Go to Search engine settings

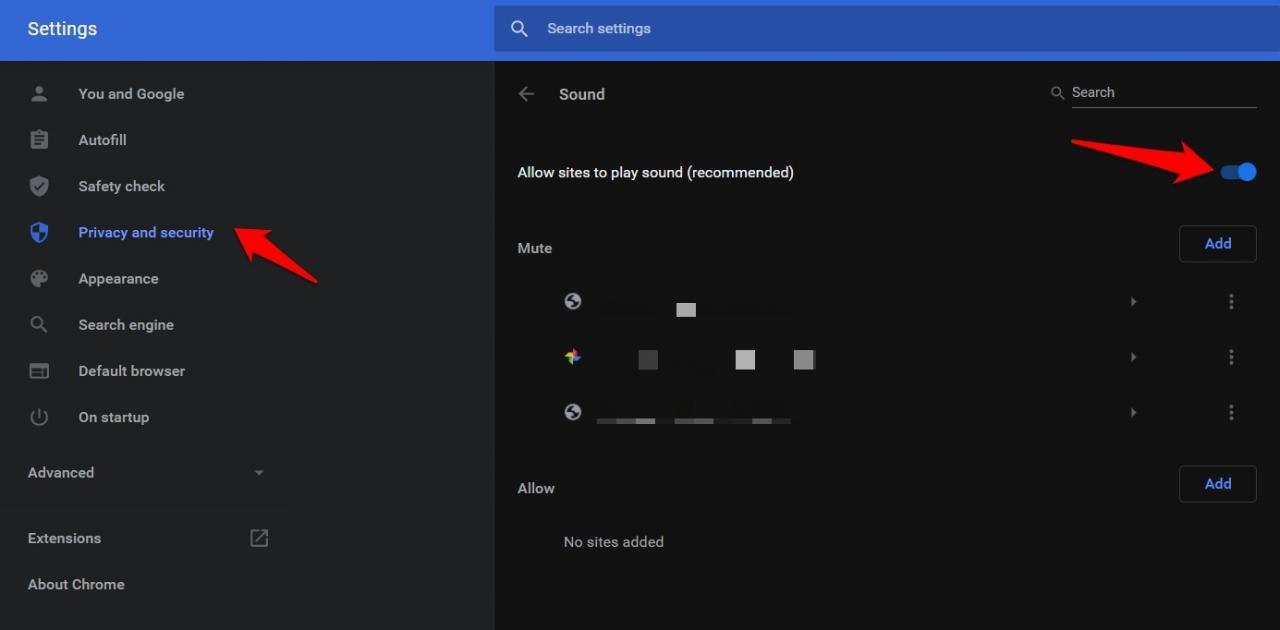(x=126, y=325)
